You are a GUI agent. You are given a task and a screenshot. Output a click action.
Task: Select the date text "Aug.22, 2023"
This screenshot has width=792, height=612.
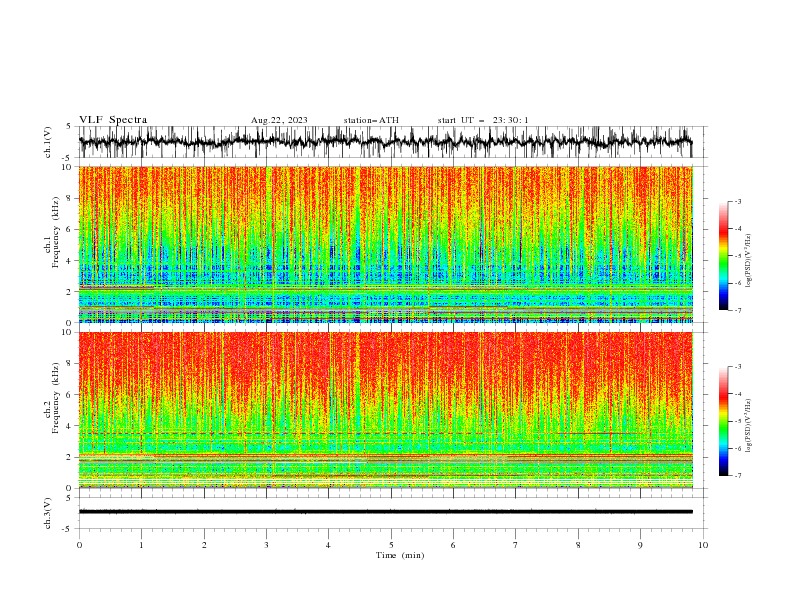tap(279, 120)
